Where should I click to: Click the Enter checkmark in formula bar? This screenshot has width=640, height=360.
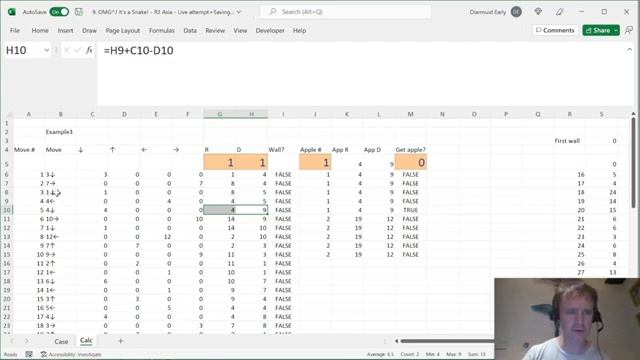pyautogui.click(x=78, y=50)
